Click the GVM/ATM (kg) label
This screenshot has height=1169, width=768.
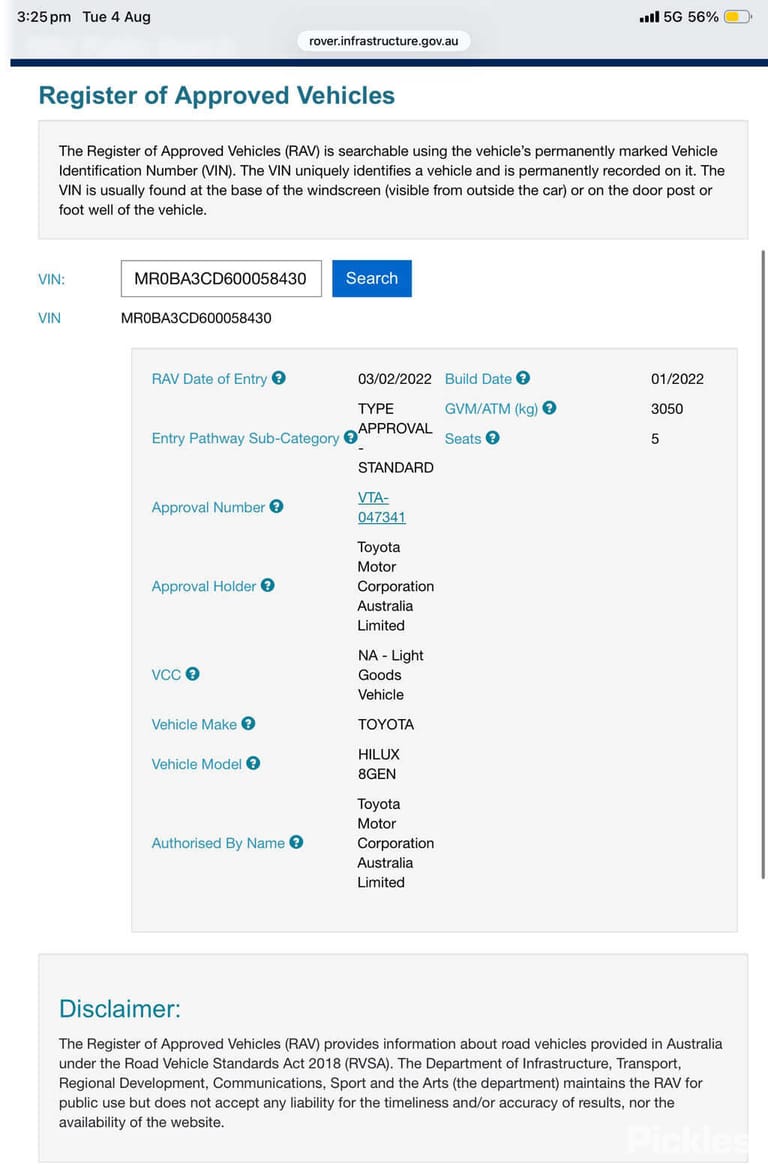[491, 409]
